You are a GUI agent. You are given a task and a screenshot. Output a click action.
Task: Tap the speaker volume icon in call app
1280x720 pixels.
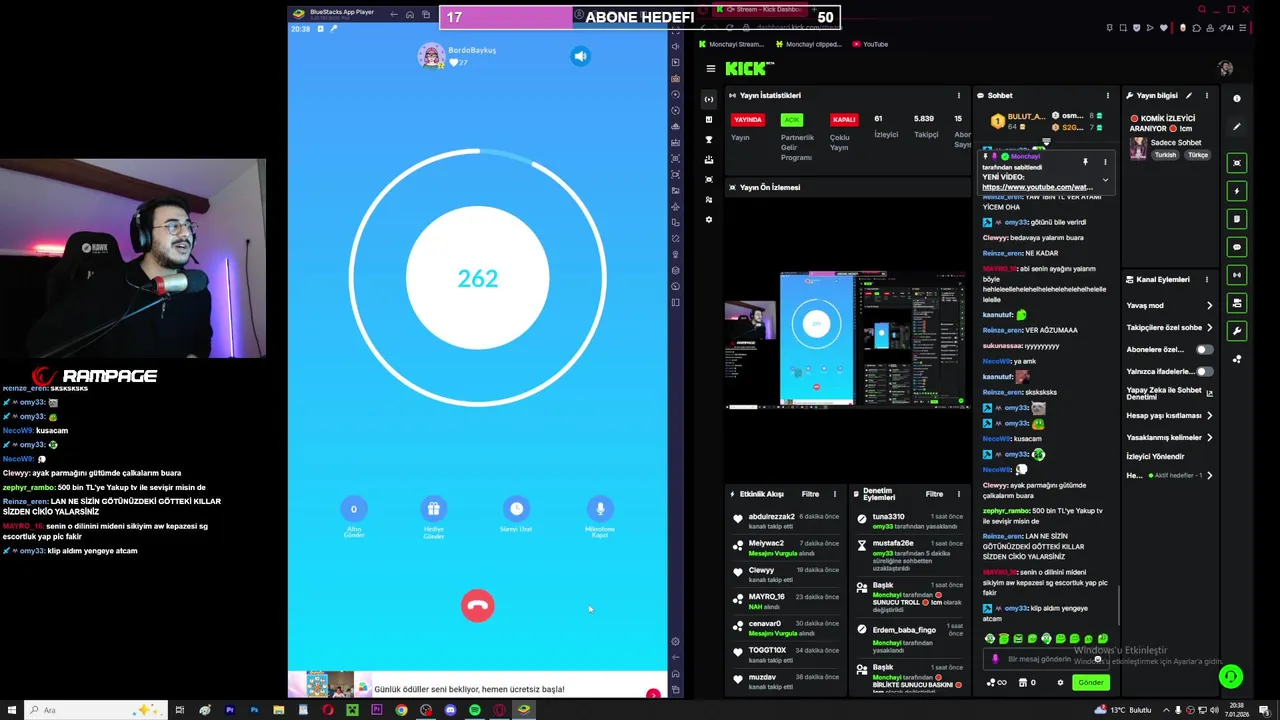(x=580, y=56)
